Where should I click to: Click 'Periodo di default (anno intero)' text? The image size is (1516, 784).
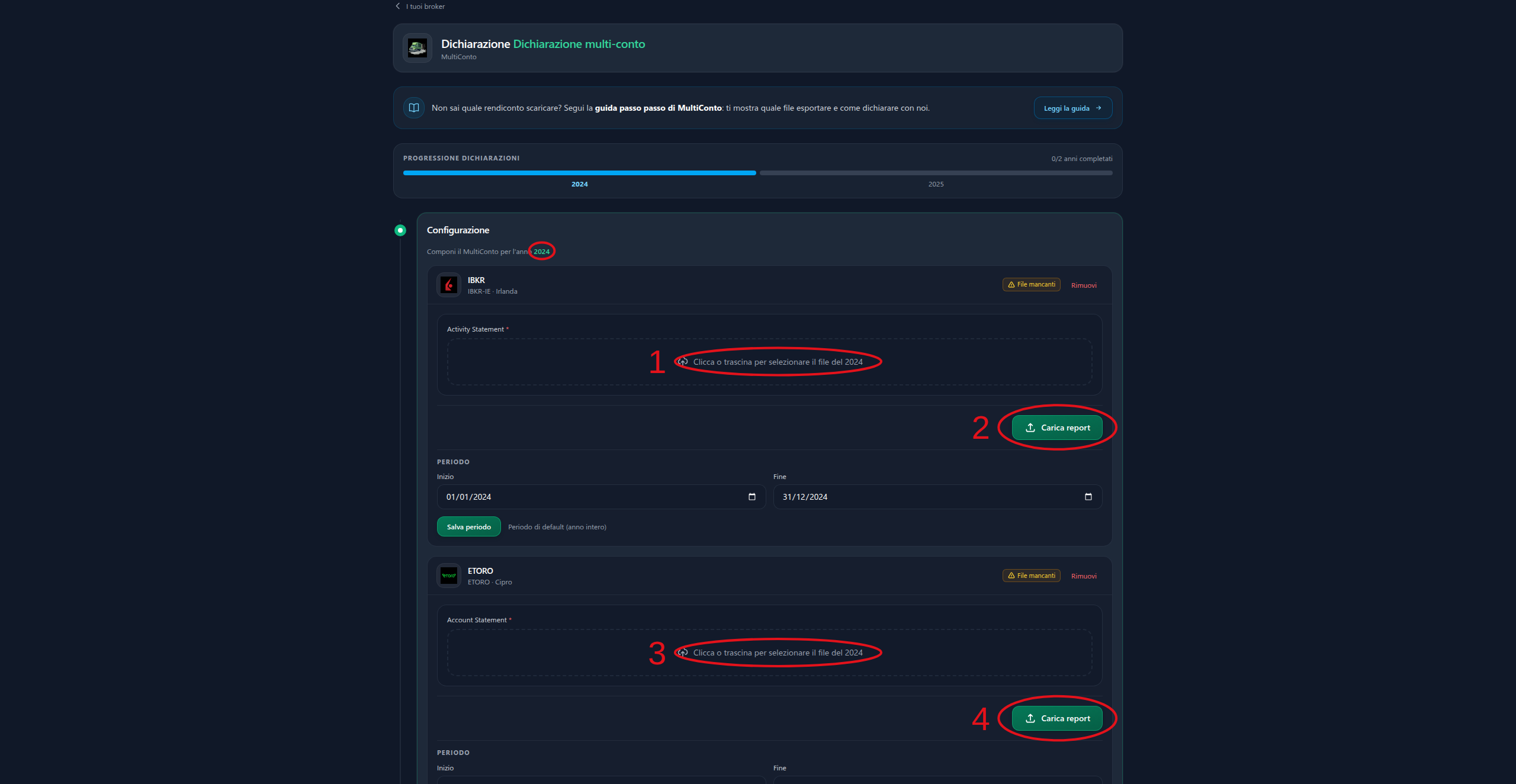click(x=557, y=527)
